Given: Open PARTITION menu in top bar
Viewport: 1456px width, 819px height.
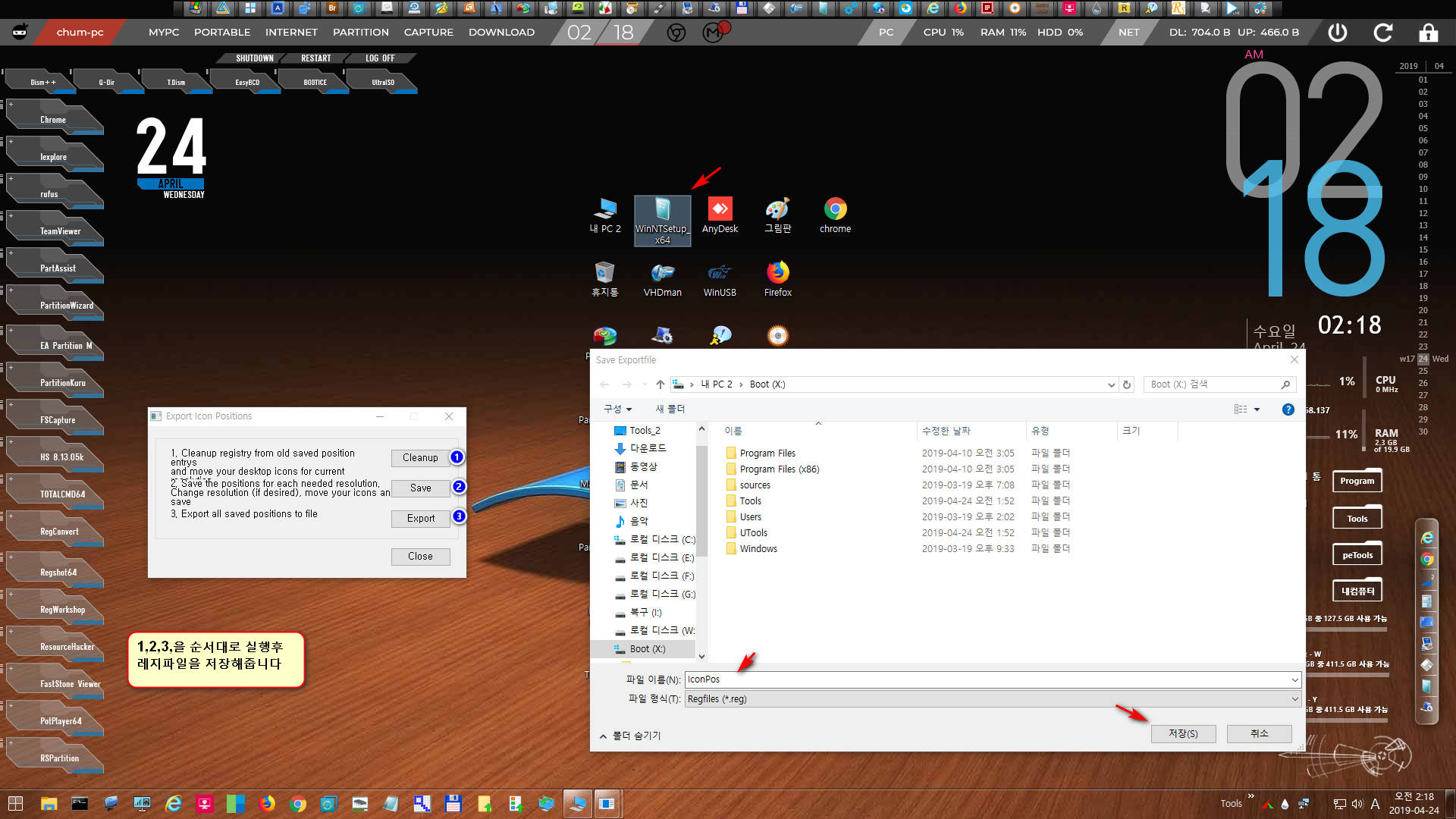Looking at the screenshot, I should [x=361, y=33].
